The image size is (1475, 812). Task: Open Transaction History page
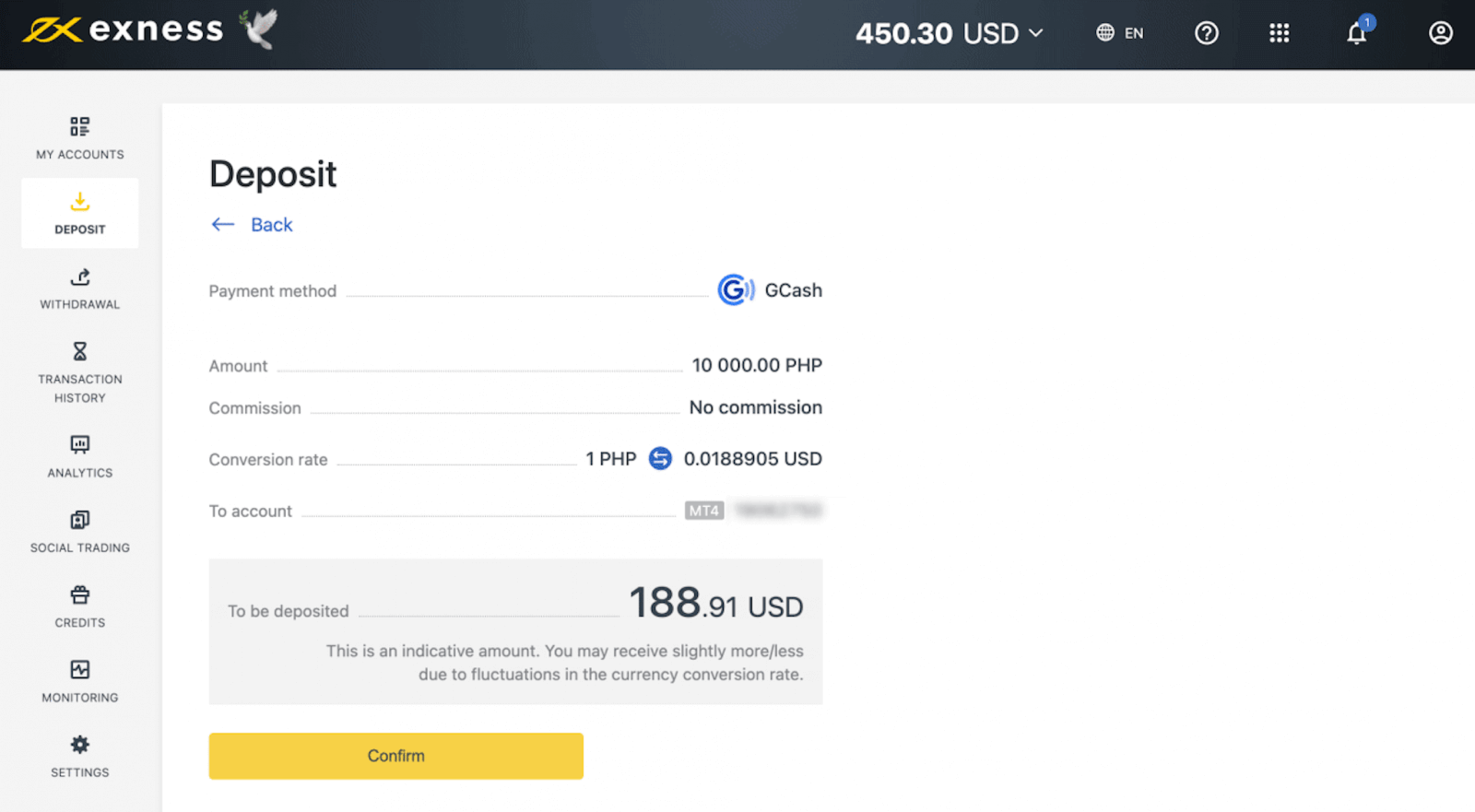tap(80, 372)
